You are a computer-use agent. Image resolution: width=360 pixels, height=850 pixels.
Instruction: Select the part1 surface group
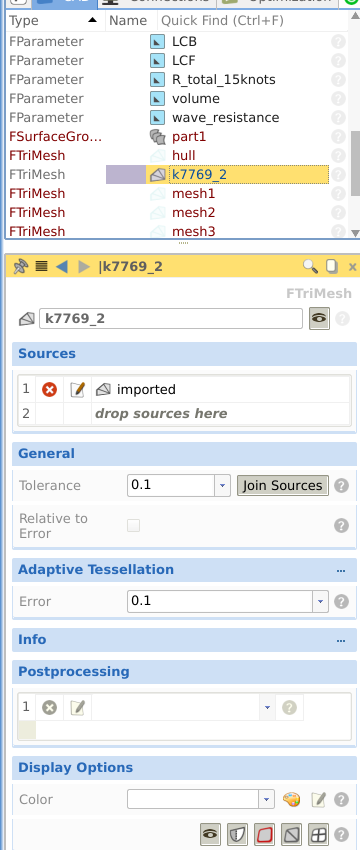point(189,137)
